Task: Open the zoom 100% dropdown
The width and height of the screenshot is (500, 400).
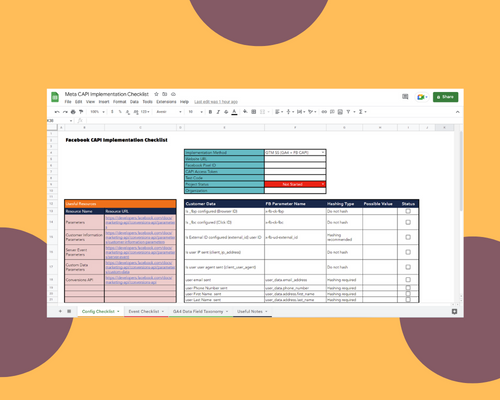Action: point(98,112)
